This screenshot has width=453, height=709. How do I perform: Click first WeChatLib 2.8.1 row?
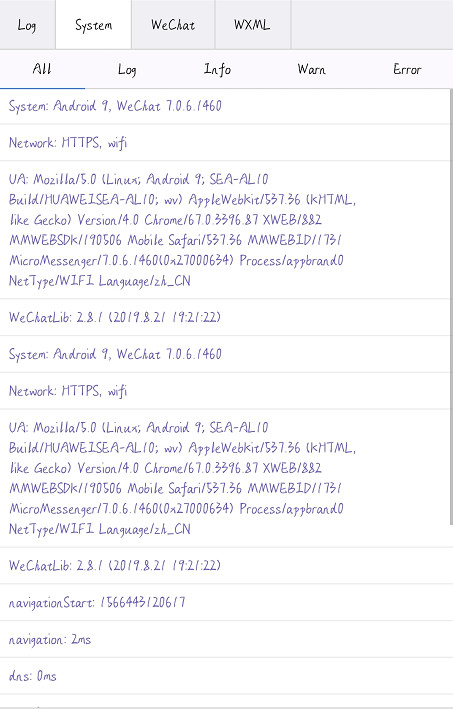pos(225,317)
